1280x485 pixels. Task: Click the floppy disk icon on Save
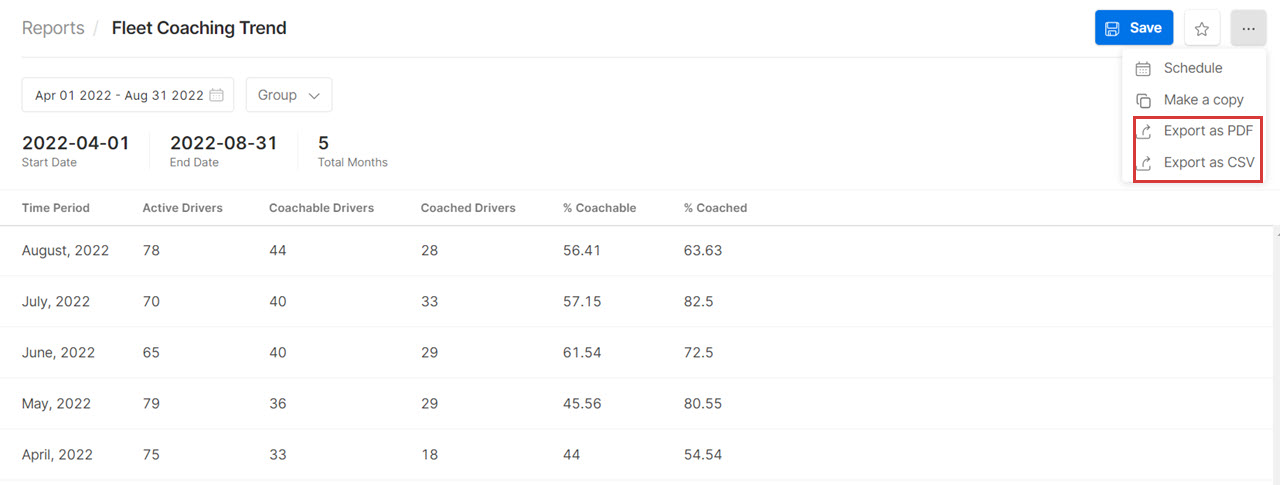pos(1112,29)
